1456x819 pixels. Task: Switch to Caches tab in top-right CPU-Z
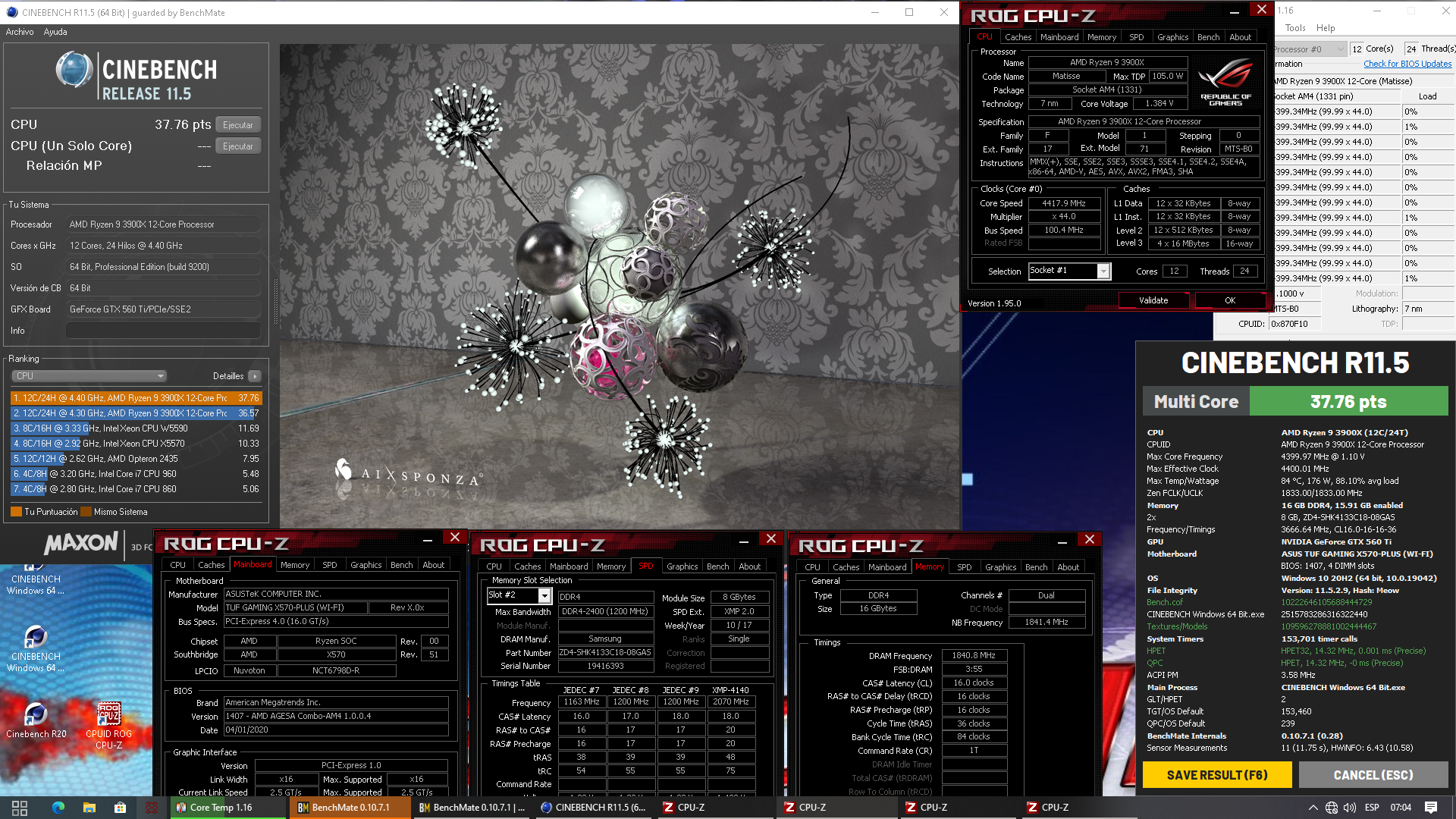click(1018, 37)
